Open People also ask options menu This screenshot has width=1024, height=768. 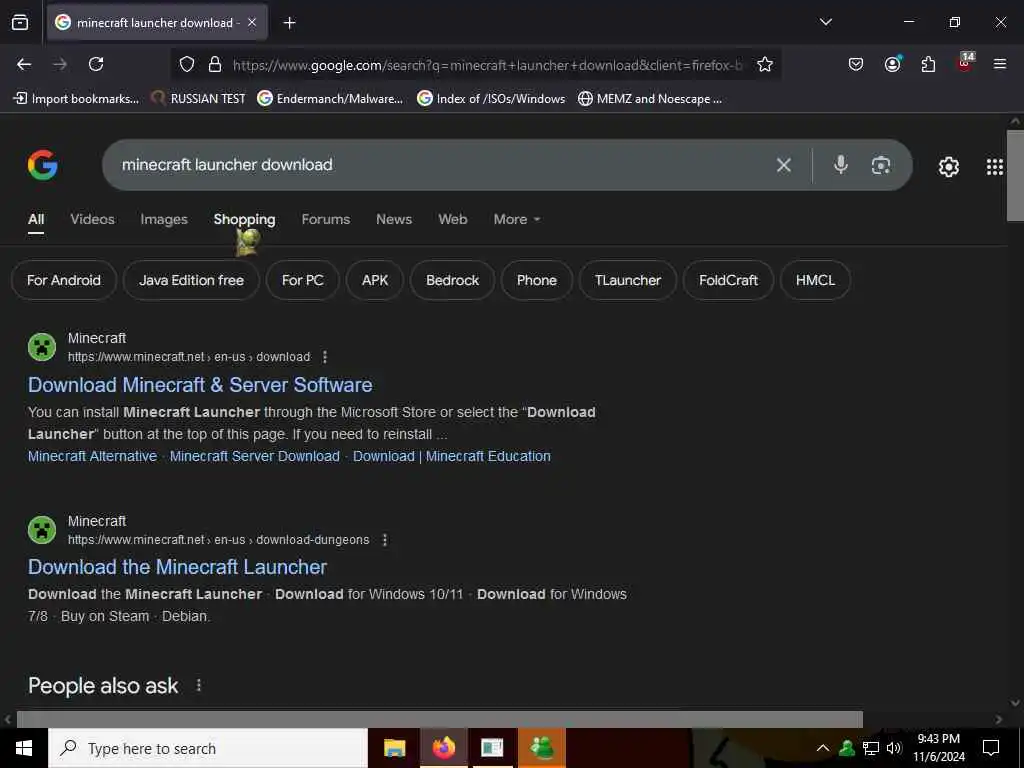pyautogui.click(x=199, y=685)
